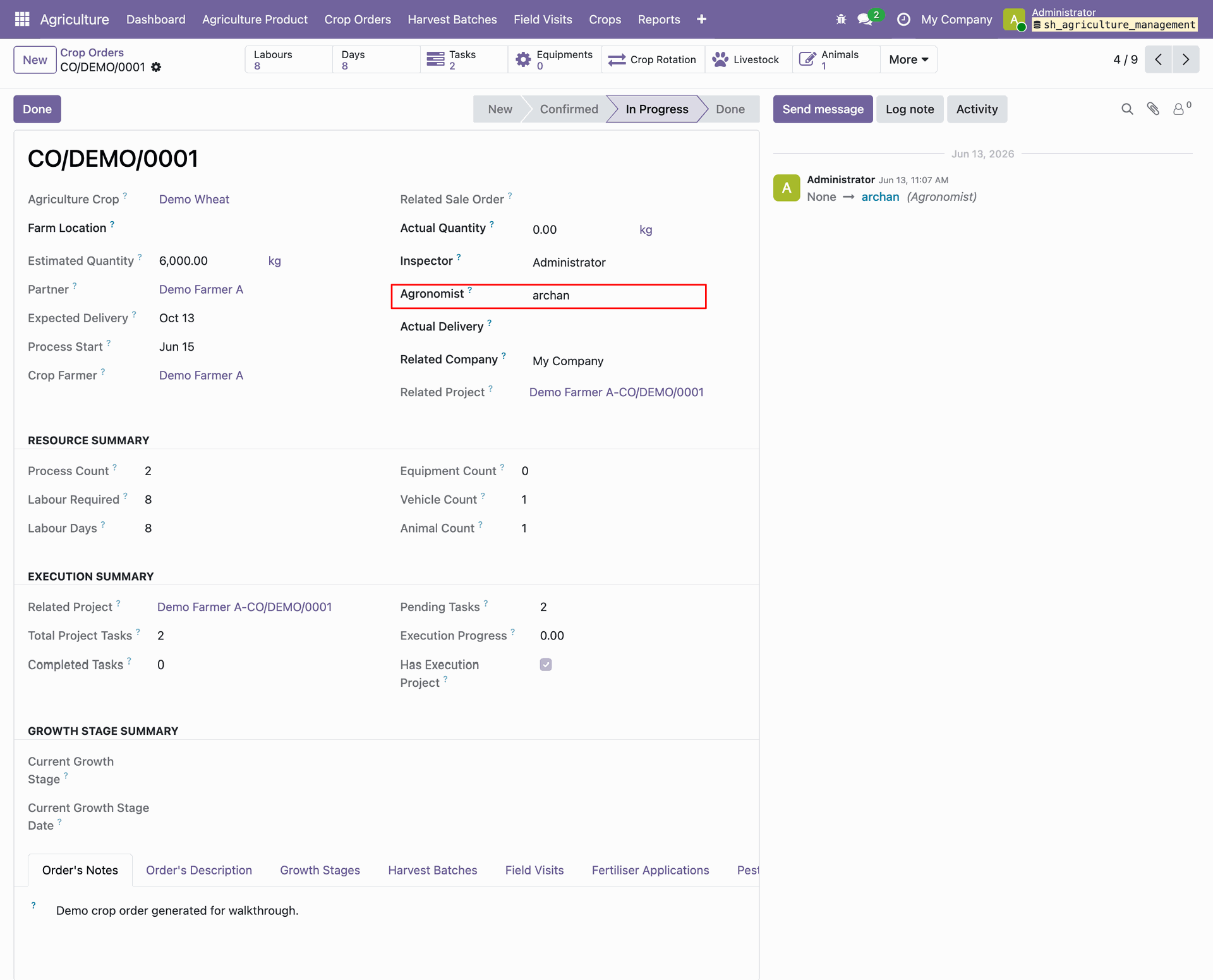Click the Send message button
Viewport: 1213px width, 980px height.
click(823, 109)
